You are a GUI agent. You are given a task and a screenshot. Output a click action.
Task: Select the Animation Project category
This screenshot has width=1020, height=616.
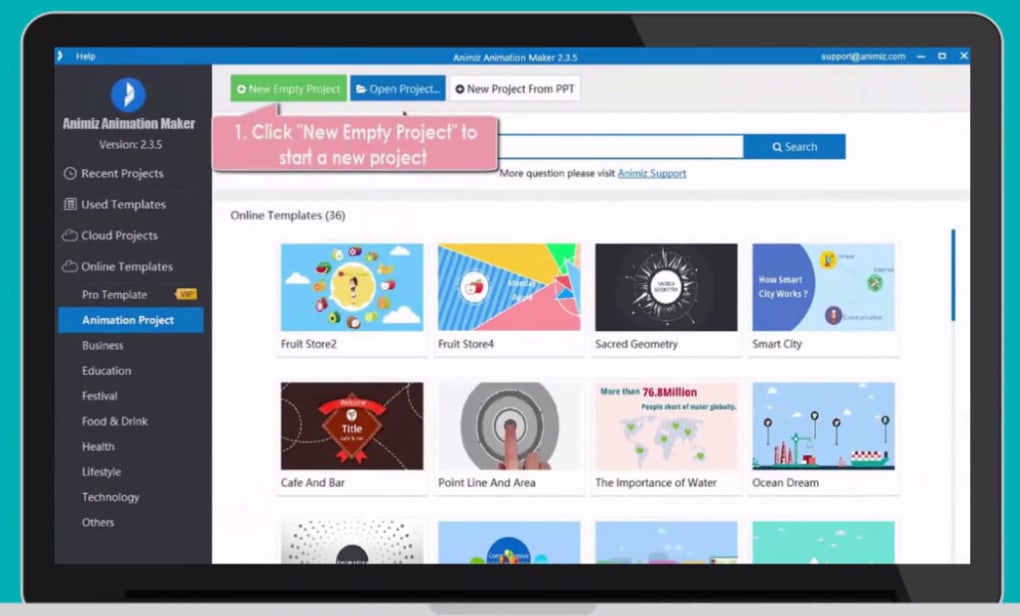[128, 320]
